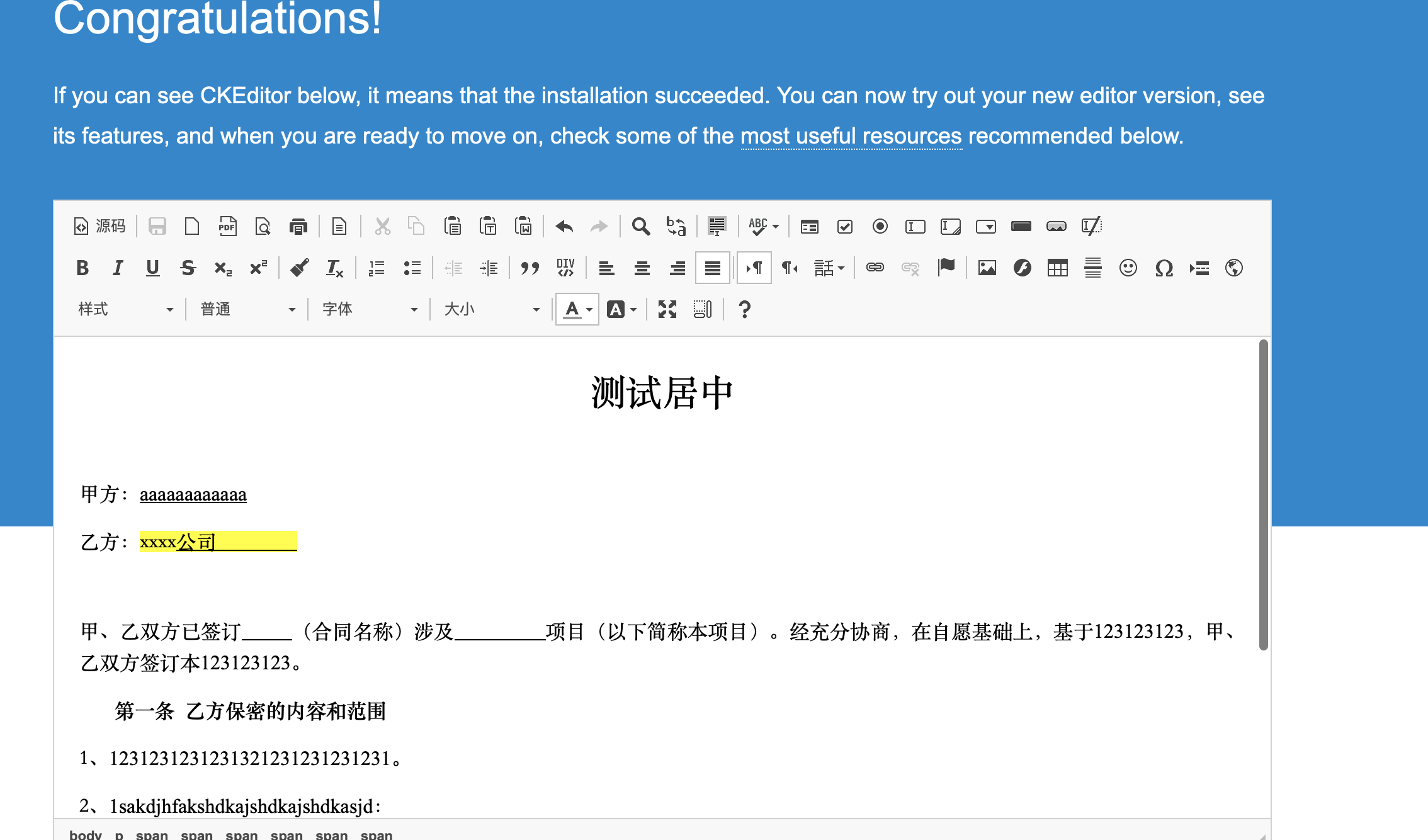This screenshot has width=1428, height=840.
Task: Open the 大小 font size dropdown
Action: click(x=491, y=309)
